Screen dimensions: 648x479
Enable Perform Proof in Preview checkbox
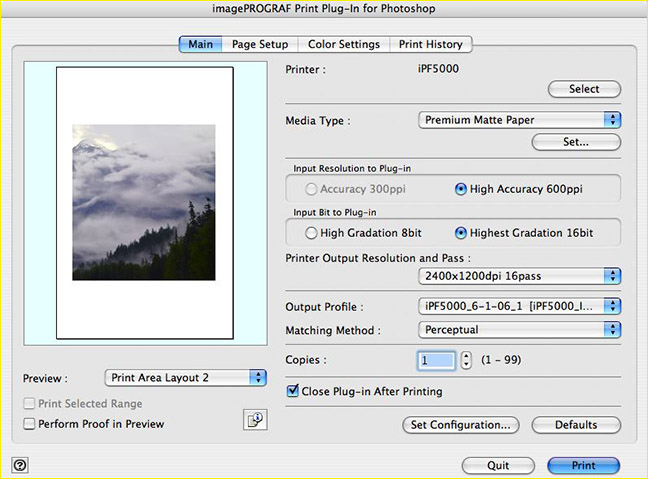point(29,424)
